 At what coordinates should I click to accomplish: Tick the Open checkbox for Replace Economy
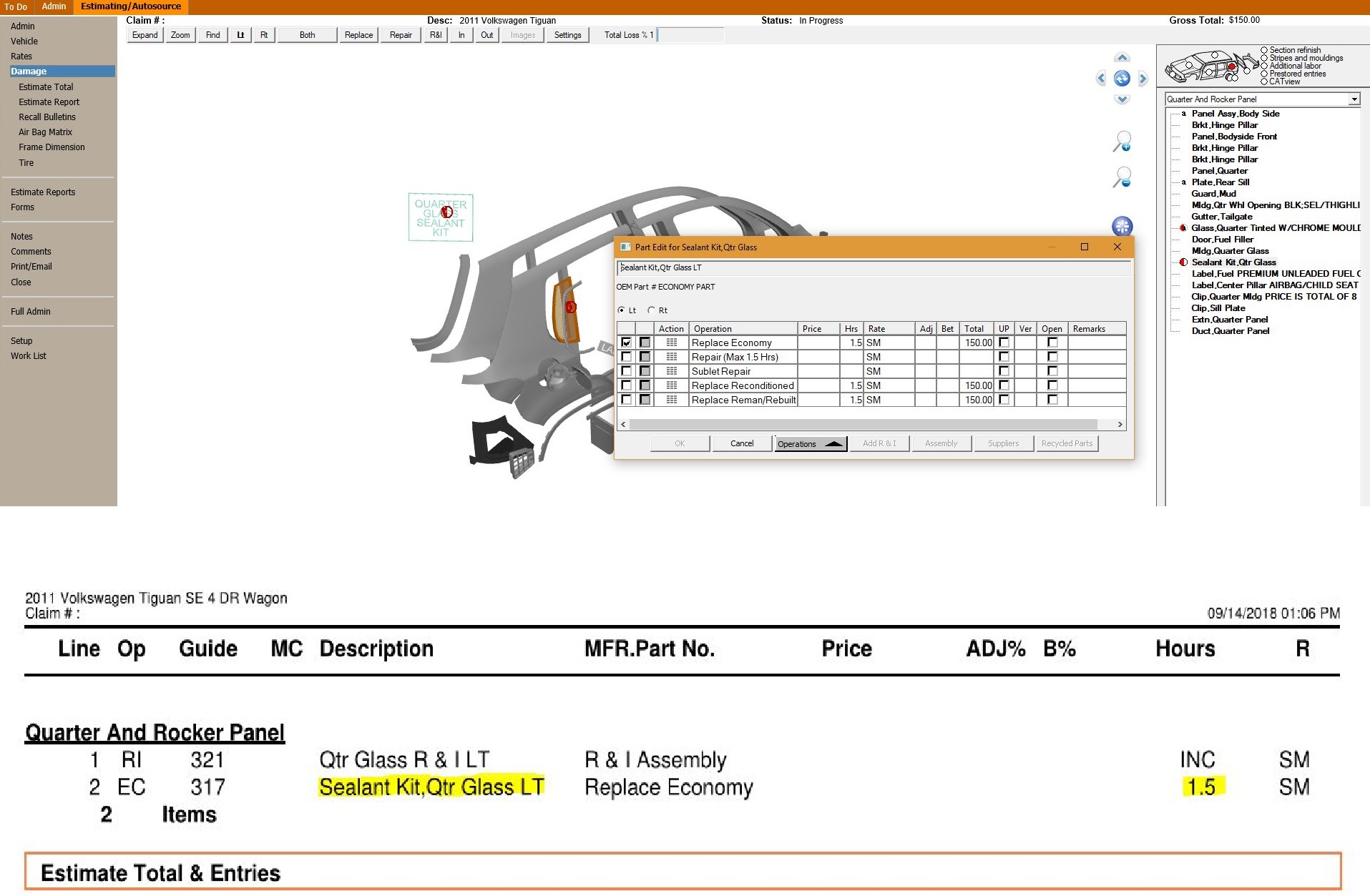click(x=1052, y=343)
